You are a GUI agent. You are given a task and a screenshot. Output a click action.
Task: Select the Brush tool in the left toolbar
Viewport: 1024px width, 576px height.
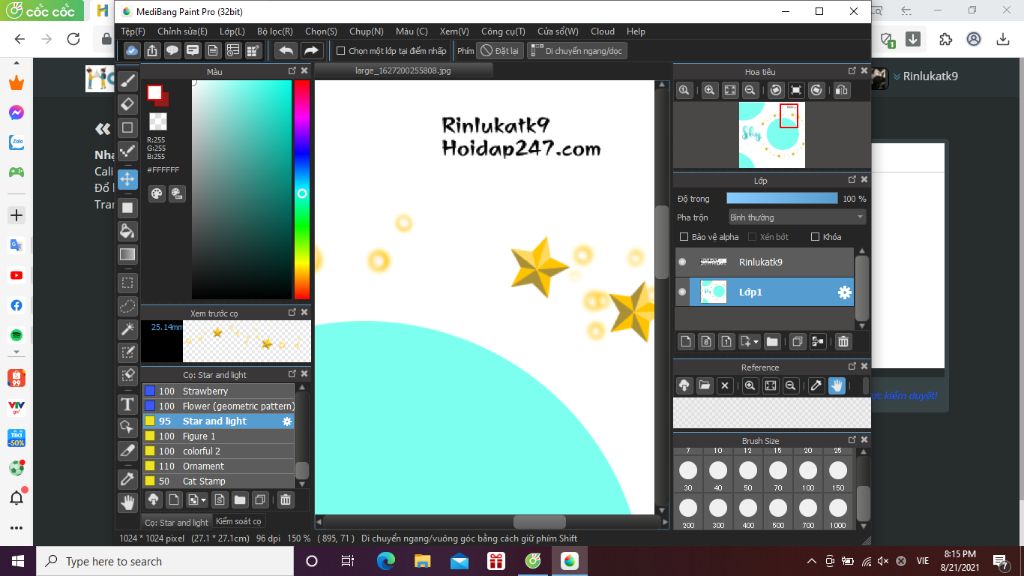128,81
